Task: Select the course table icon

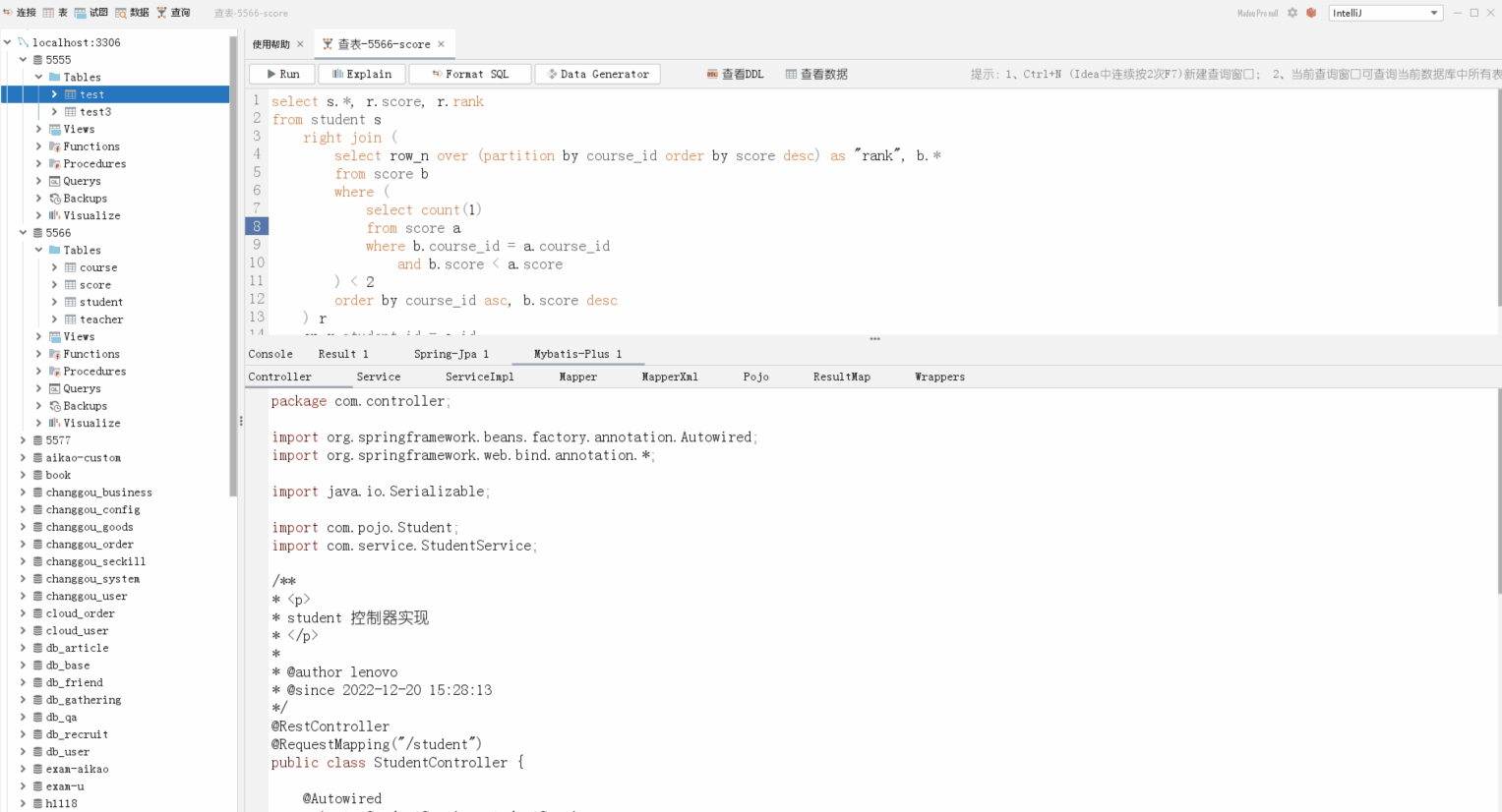Action: (x=70, y=267)
